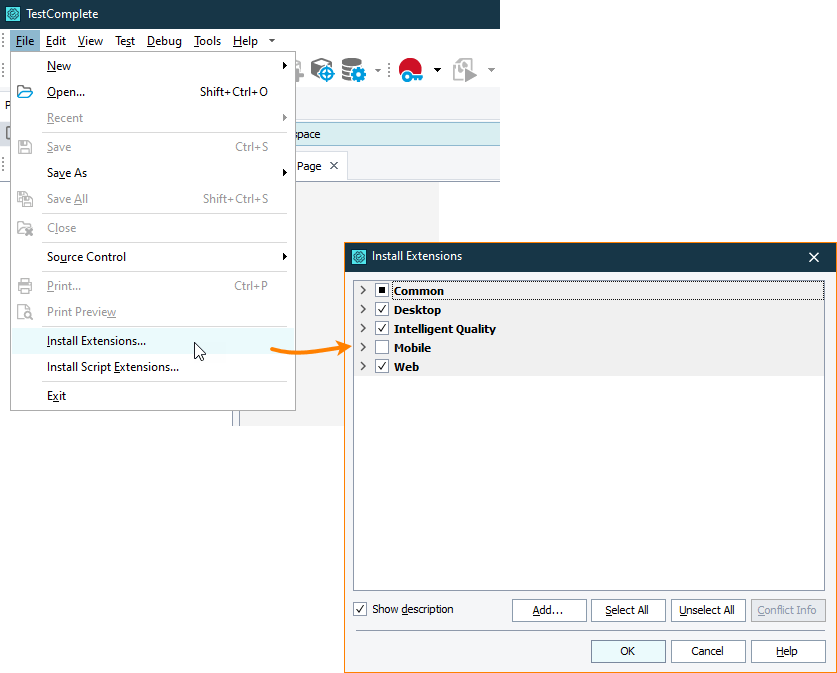Click the Conflict Info button

[788, 610]
